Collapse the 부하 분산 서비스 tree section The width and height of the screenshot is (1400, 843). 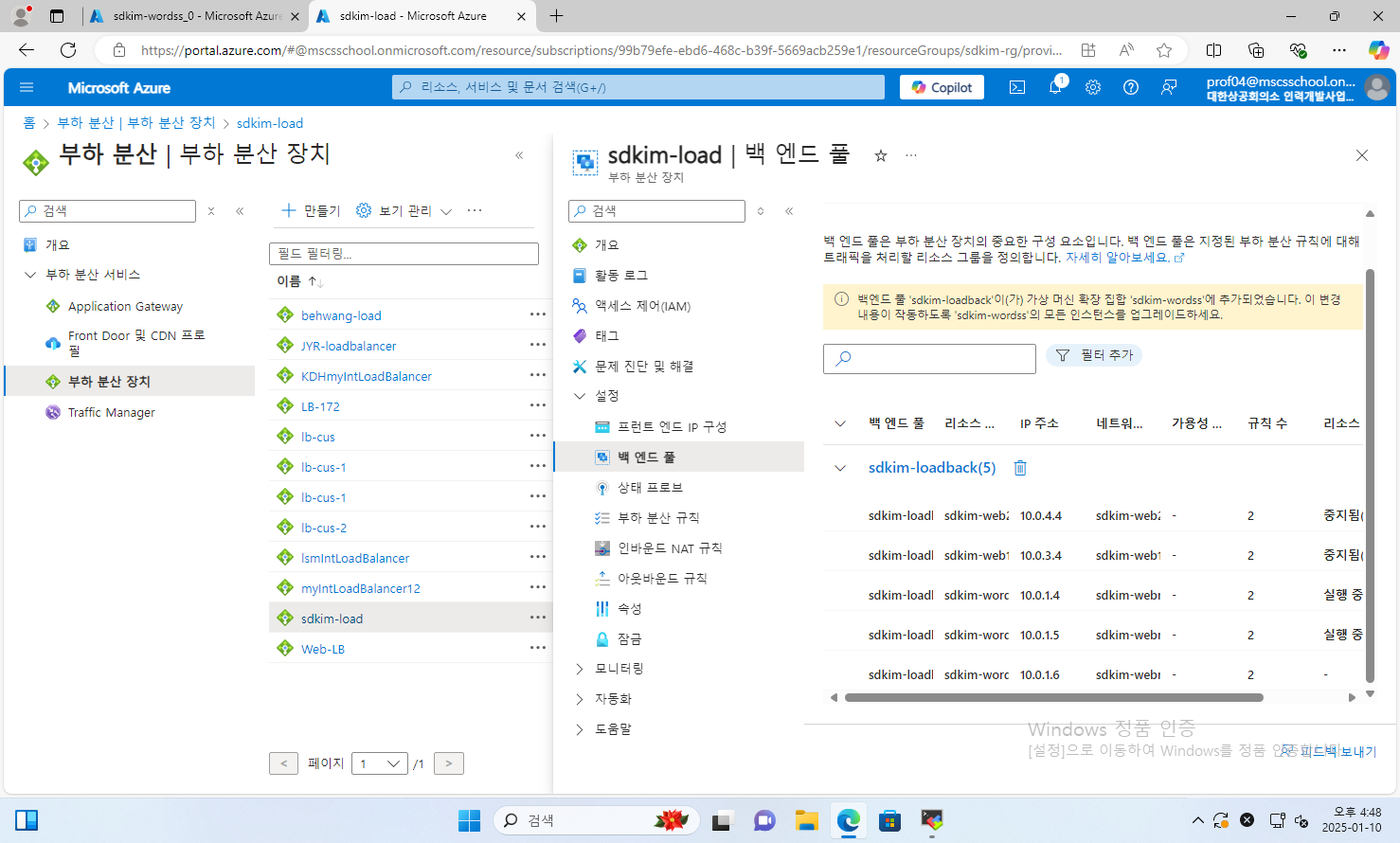[30, 275]
